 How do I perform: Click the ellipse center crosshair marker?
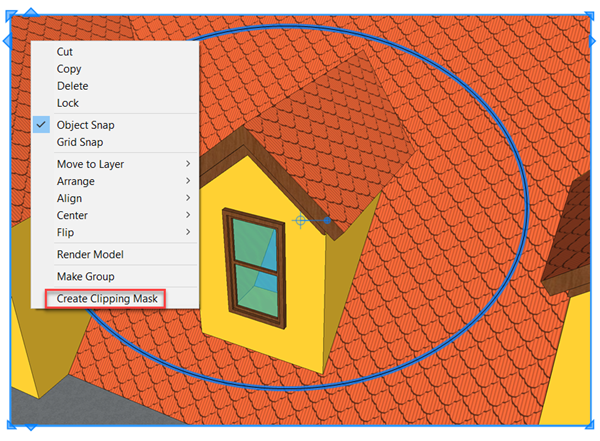[x=301, y=220]
